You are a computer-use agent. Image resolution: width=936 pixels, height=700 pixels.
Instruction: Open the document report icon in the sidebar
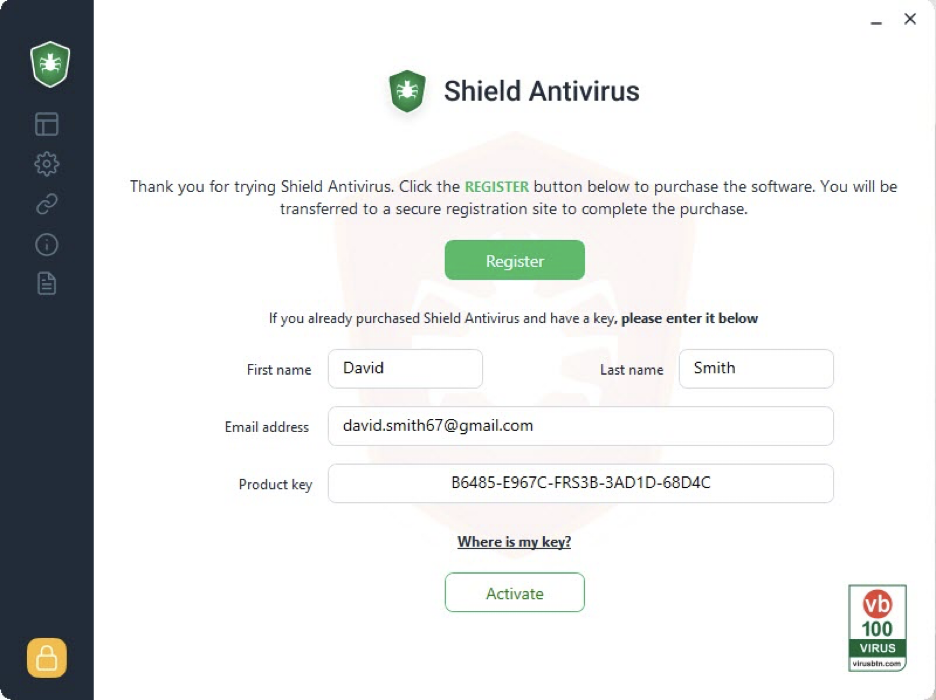point(47,284)
